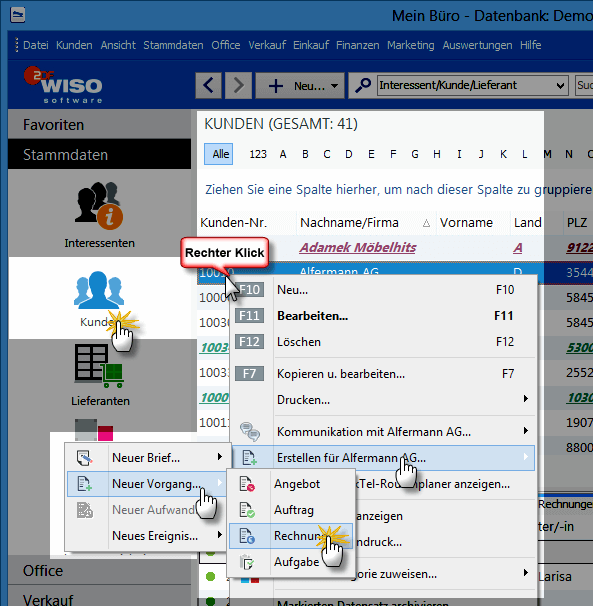Select Auftrag from the submenu

(291, 510)
